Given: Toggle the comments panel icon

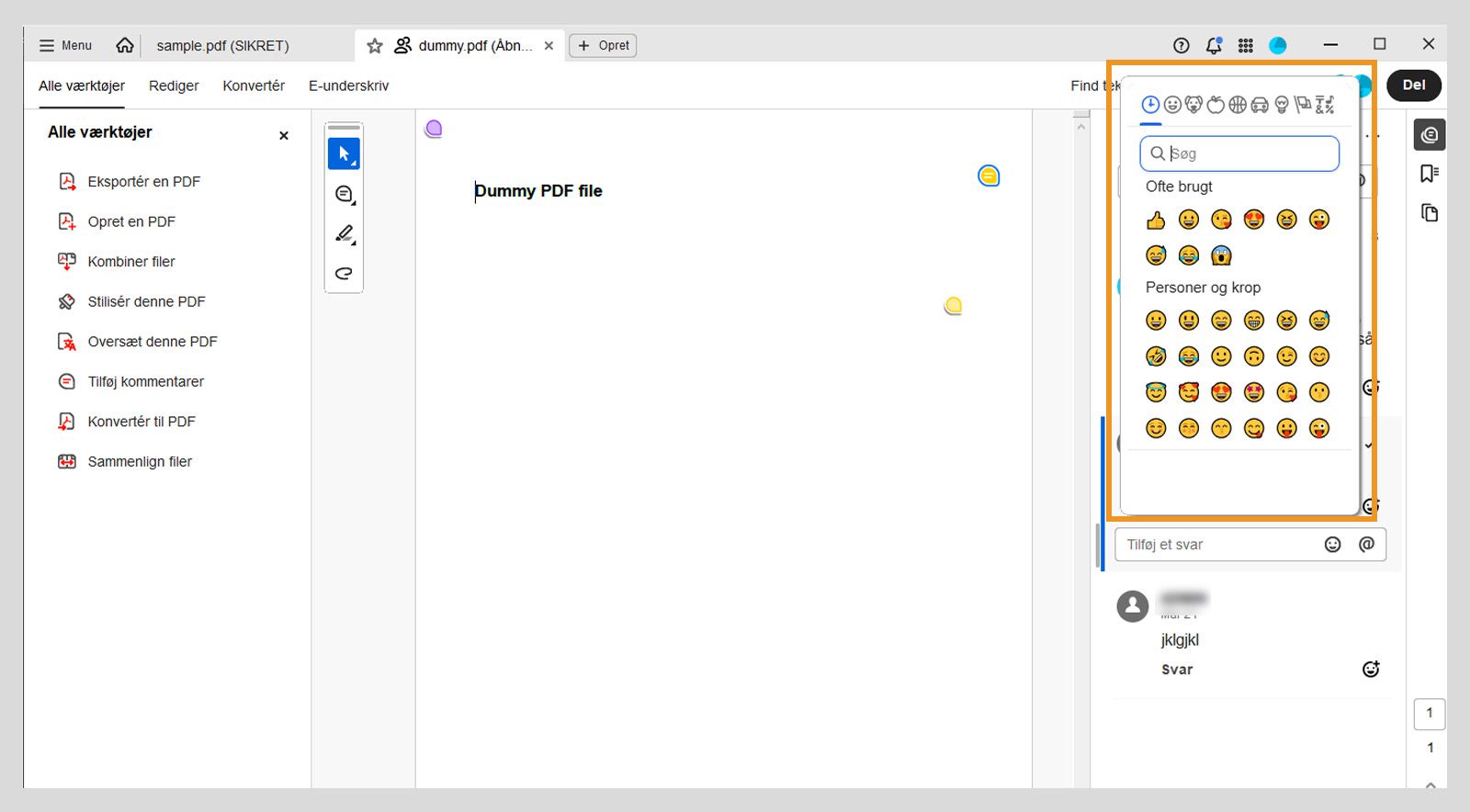Looking at the screenshot, I should coord(1429,135).
